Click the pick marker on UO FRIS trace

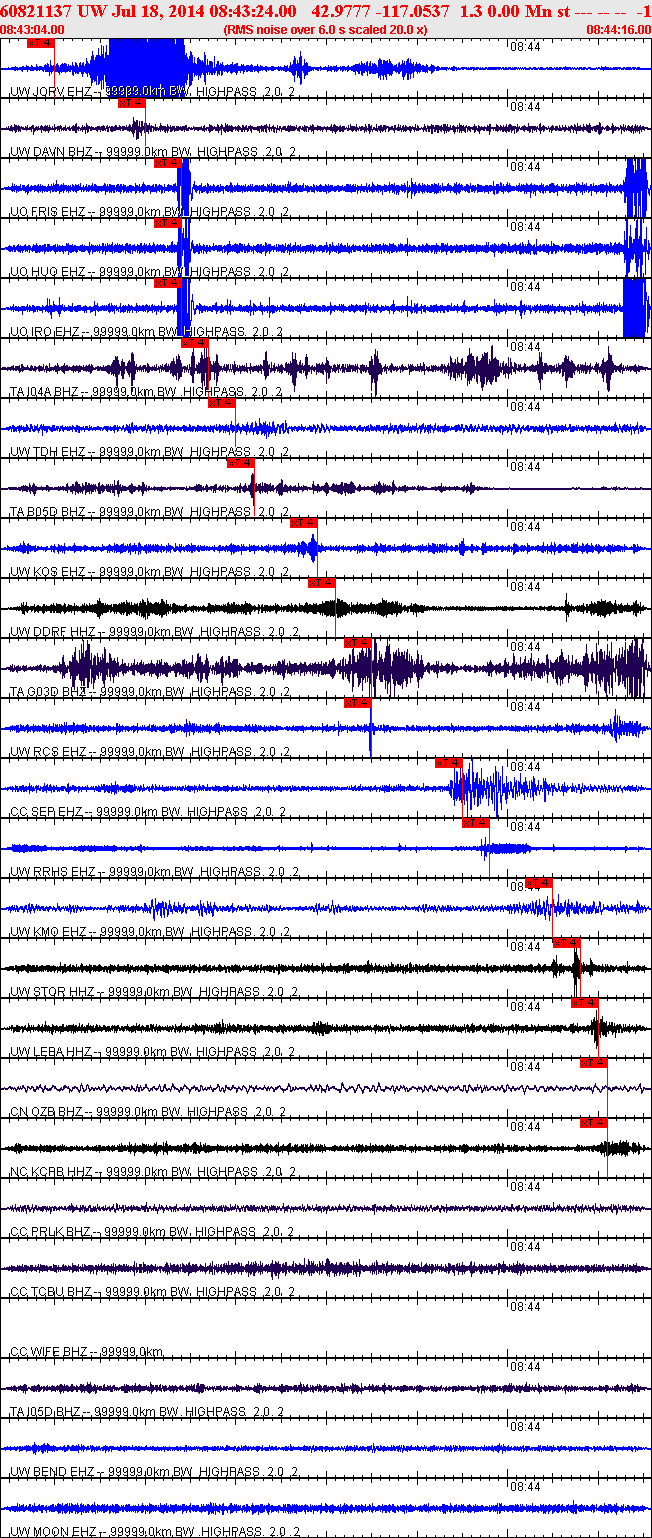point(168,163)
